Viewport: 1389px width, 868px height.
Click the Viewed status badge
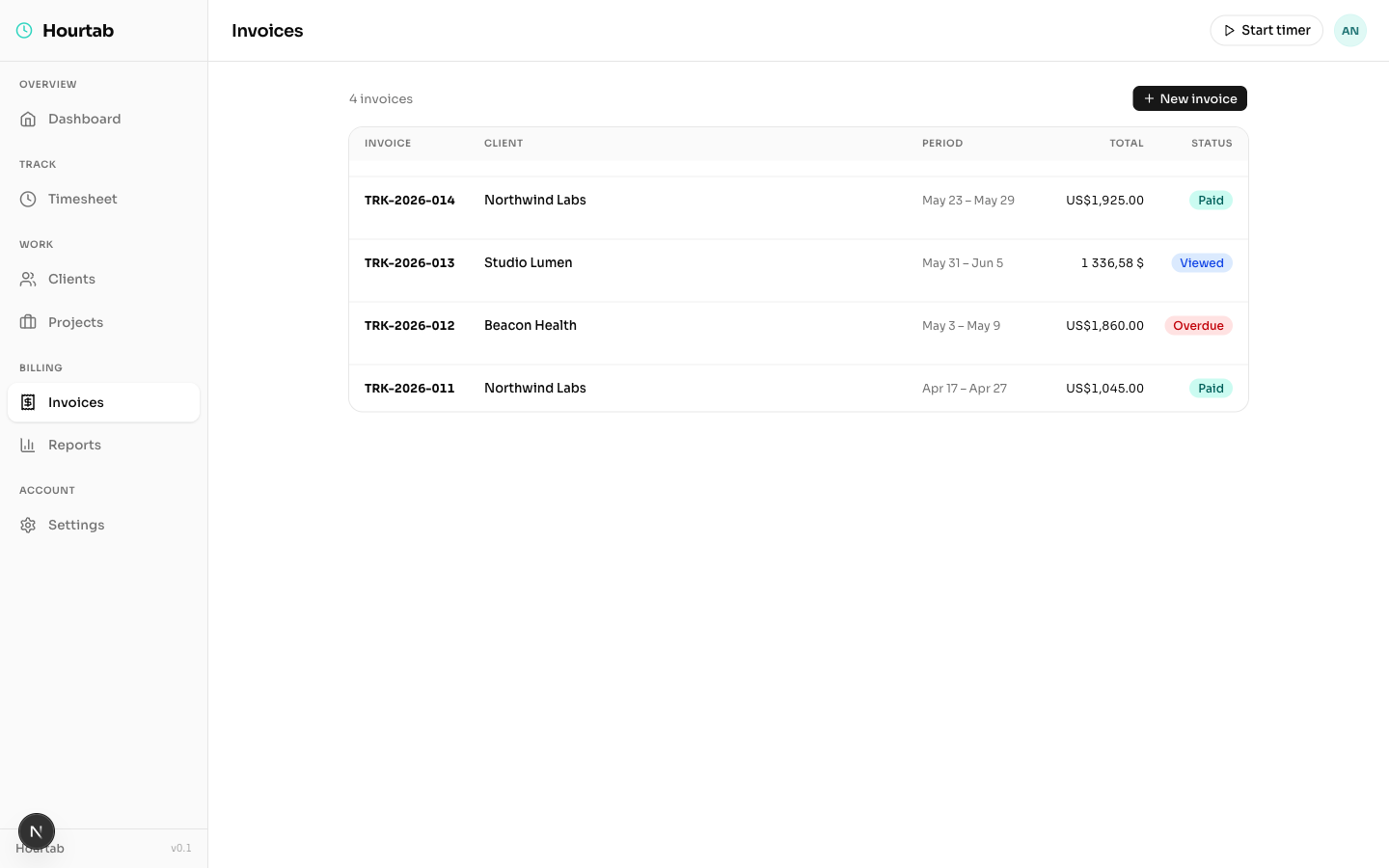1202,263
